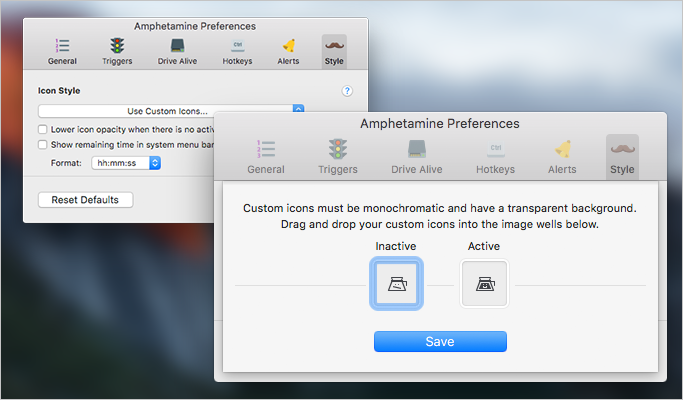Viewport: 683px width, 400px height.
Task: Switch to General tab label in back window
Action: click(62, 61)
